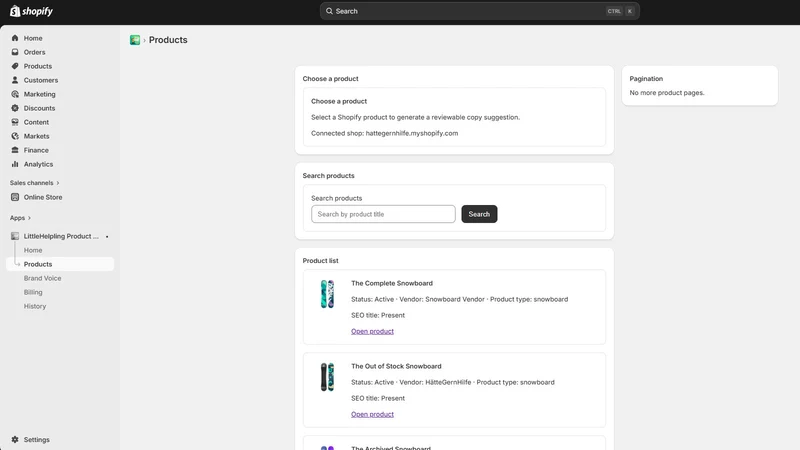Click The Out of Stock Snowboard title
Viewport: 800px width, 450px height.
coord(396,366)
